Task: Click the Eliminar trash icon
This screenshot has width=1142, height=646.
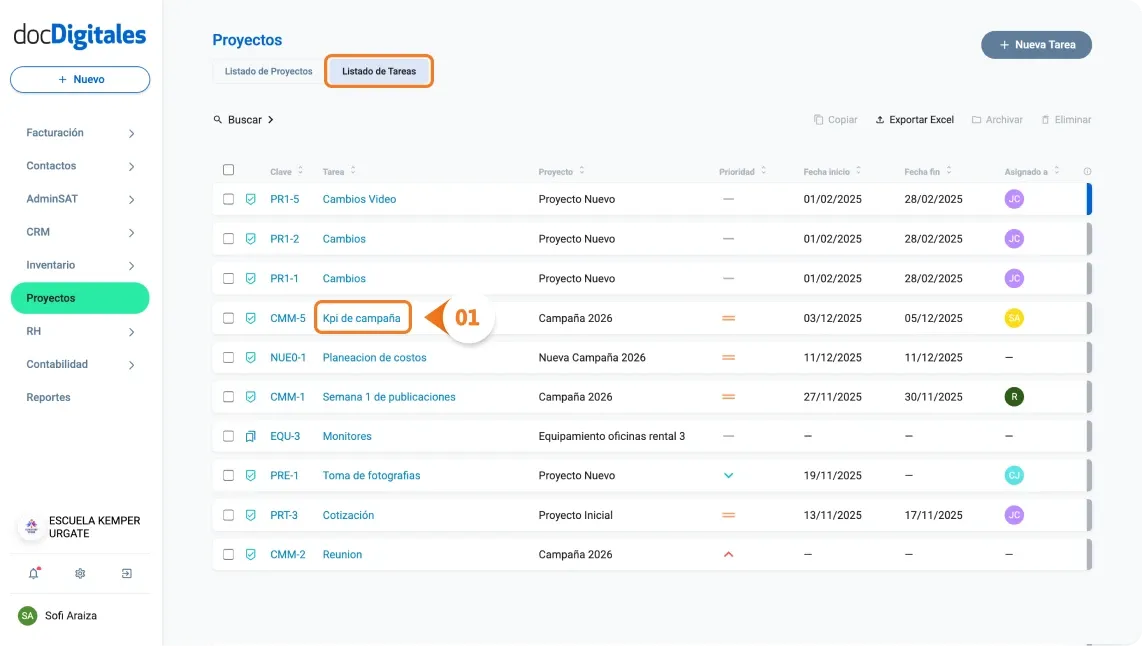Action: click(x=1047, y=119)
